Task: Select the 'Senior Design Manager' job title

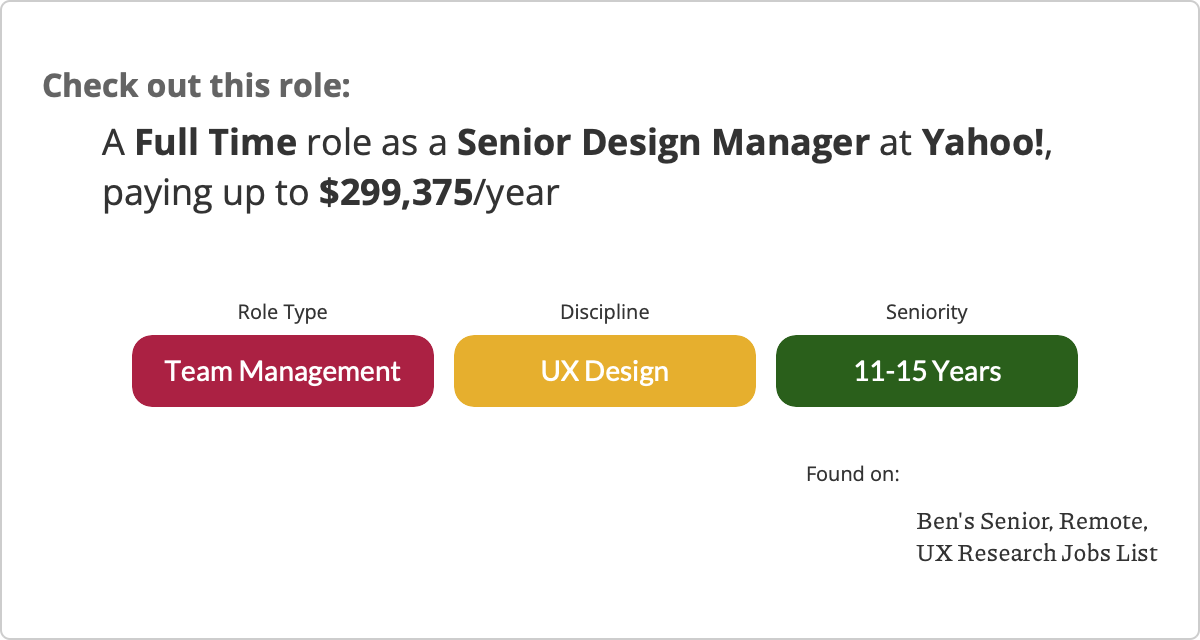Action: coord(663,143)
